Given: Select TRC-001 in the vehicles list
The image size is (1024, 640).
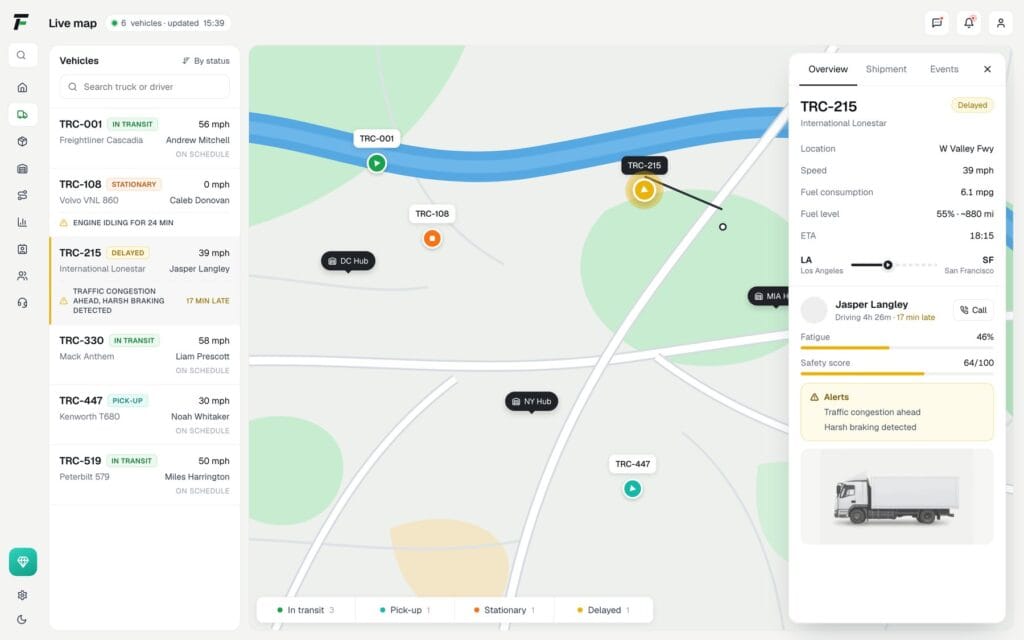Looking at the screenshot, I should [144, 138].
